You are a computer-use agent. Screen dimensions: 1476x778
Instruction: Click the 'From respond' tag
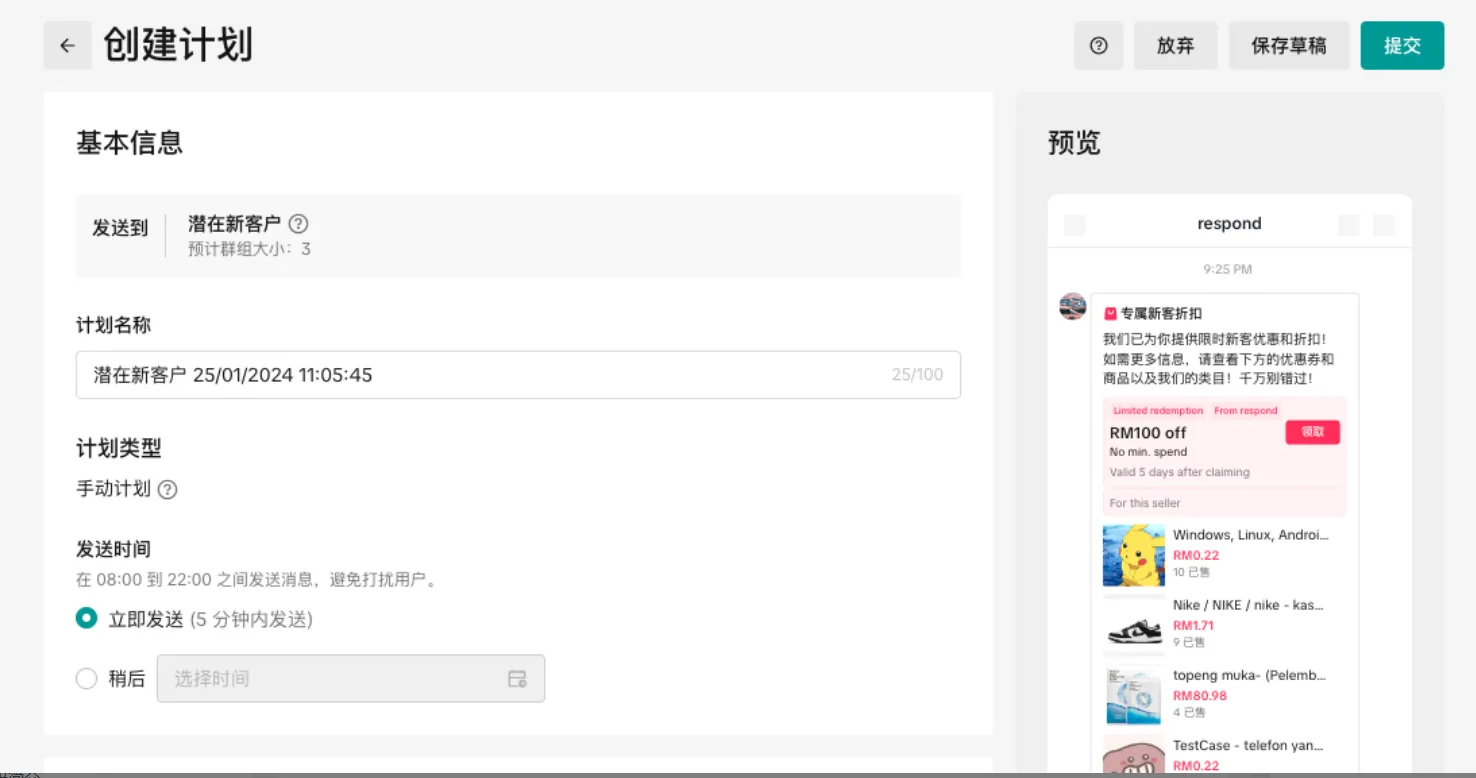1246,411
